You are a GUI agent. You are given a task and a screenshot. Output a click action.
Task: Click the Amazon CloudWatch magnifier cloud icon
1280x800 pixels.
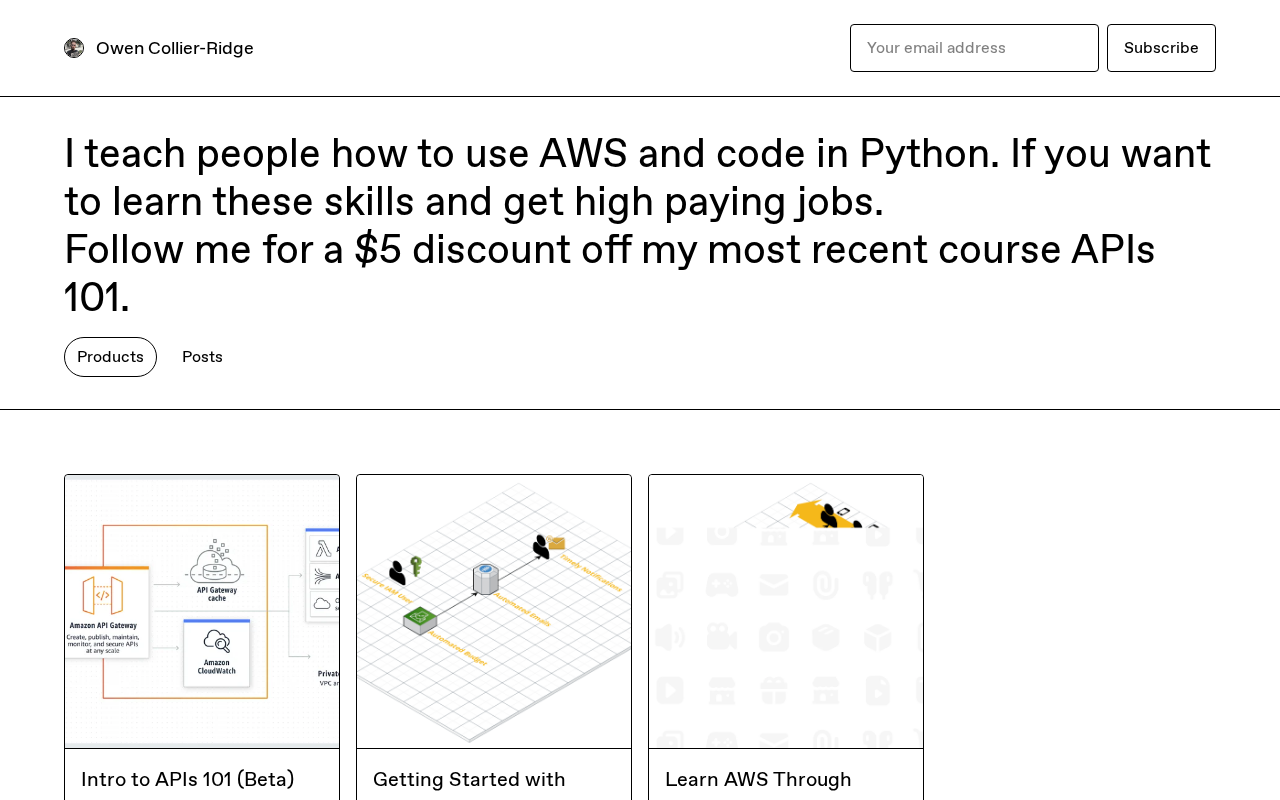coord(216,640)
